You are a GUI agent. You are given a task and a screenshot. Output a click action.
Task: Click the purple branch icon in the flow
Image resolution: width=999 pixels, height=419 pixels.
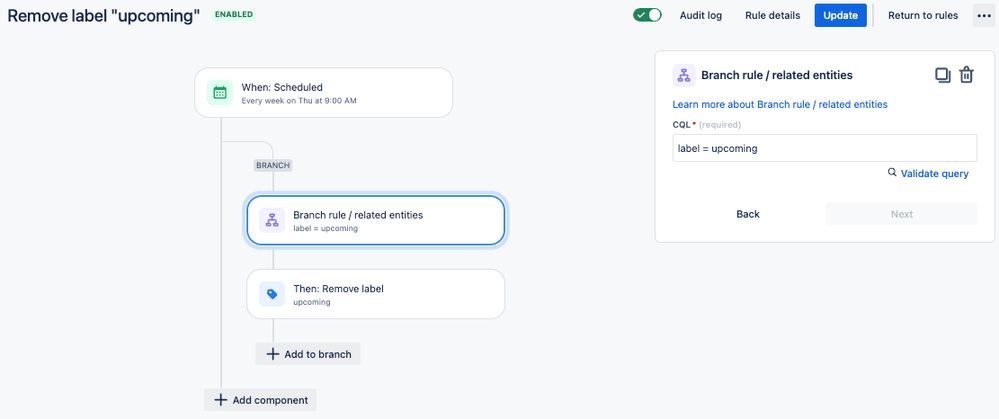272,220
